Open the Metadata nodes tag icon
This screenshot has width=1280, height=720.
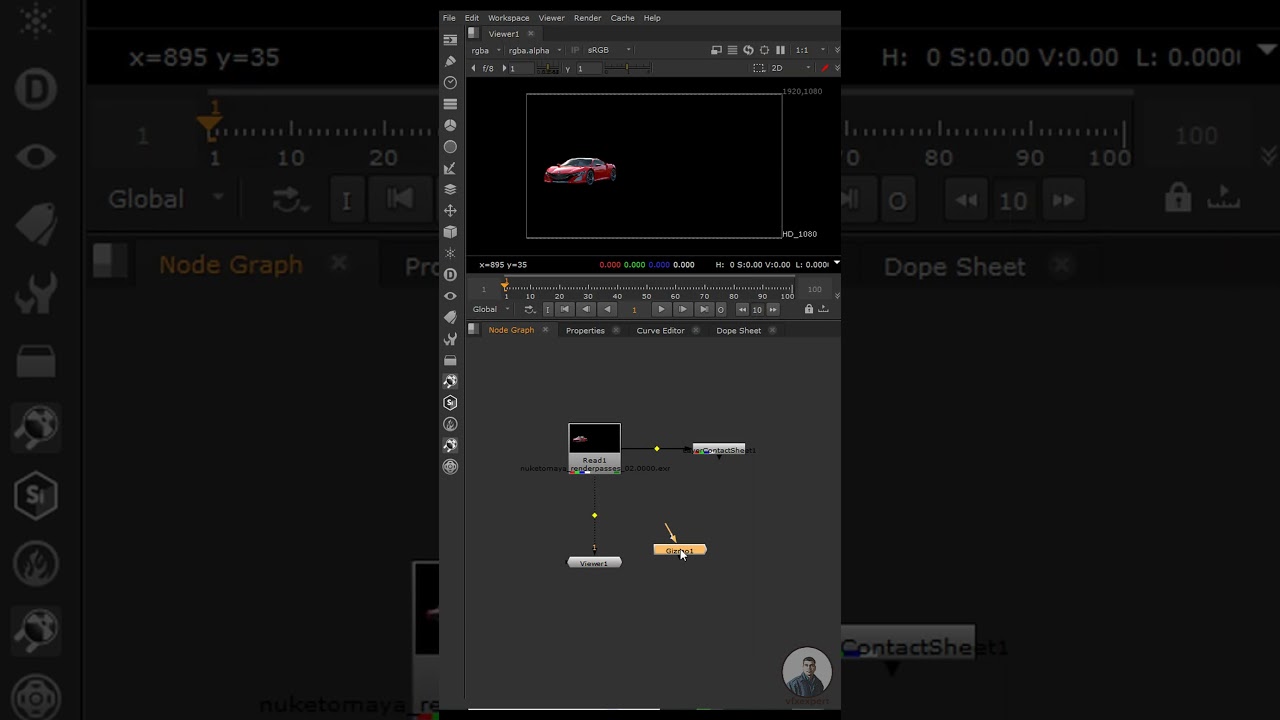click(450, 317)
